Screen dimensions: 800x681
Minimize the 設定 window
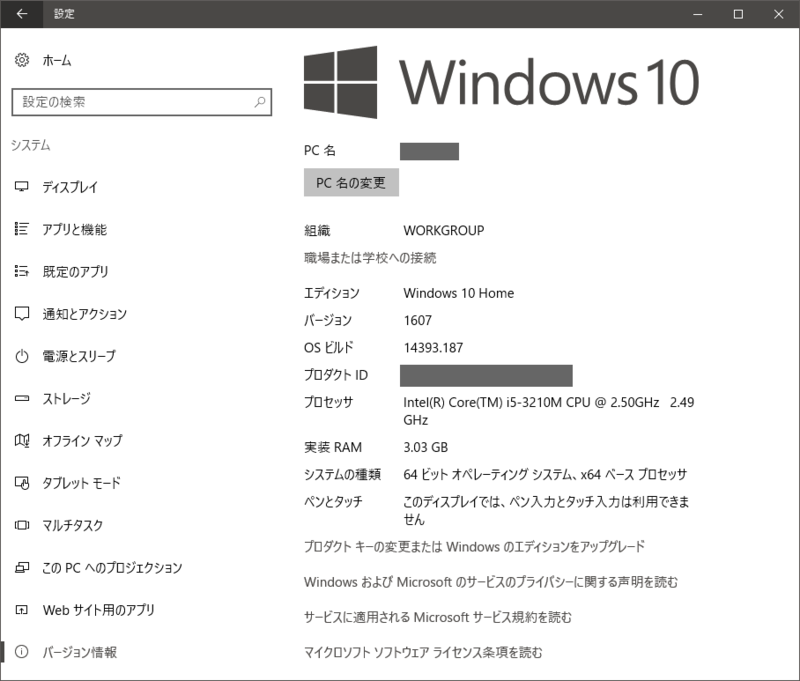(x=697, y=14)
